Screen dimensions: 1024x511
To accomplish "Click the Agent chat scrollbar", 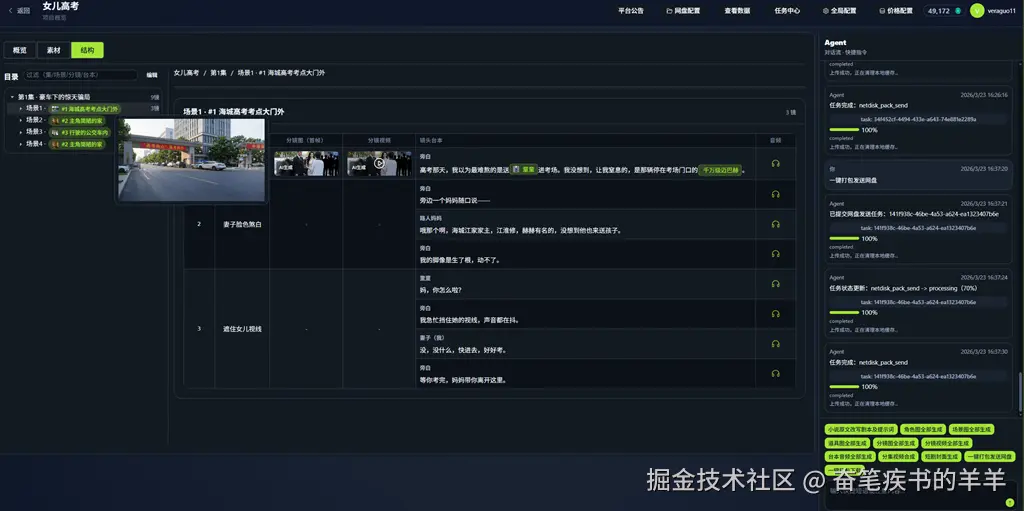I will click(1019, 392).
